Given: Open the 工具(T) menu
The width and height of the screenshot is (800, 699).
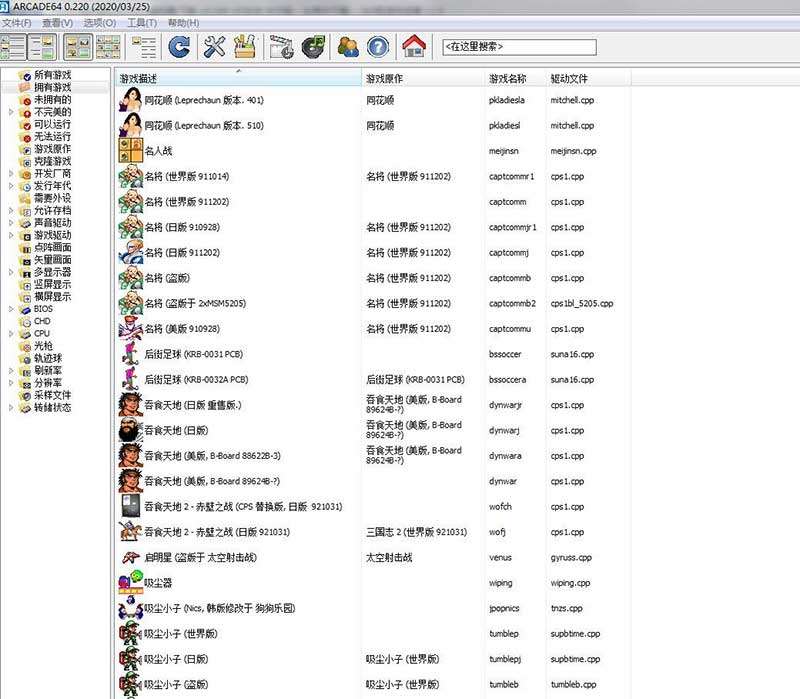Looking at the screenshot, I should click(x=142, y=23).
